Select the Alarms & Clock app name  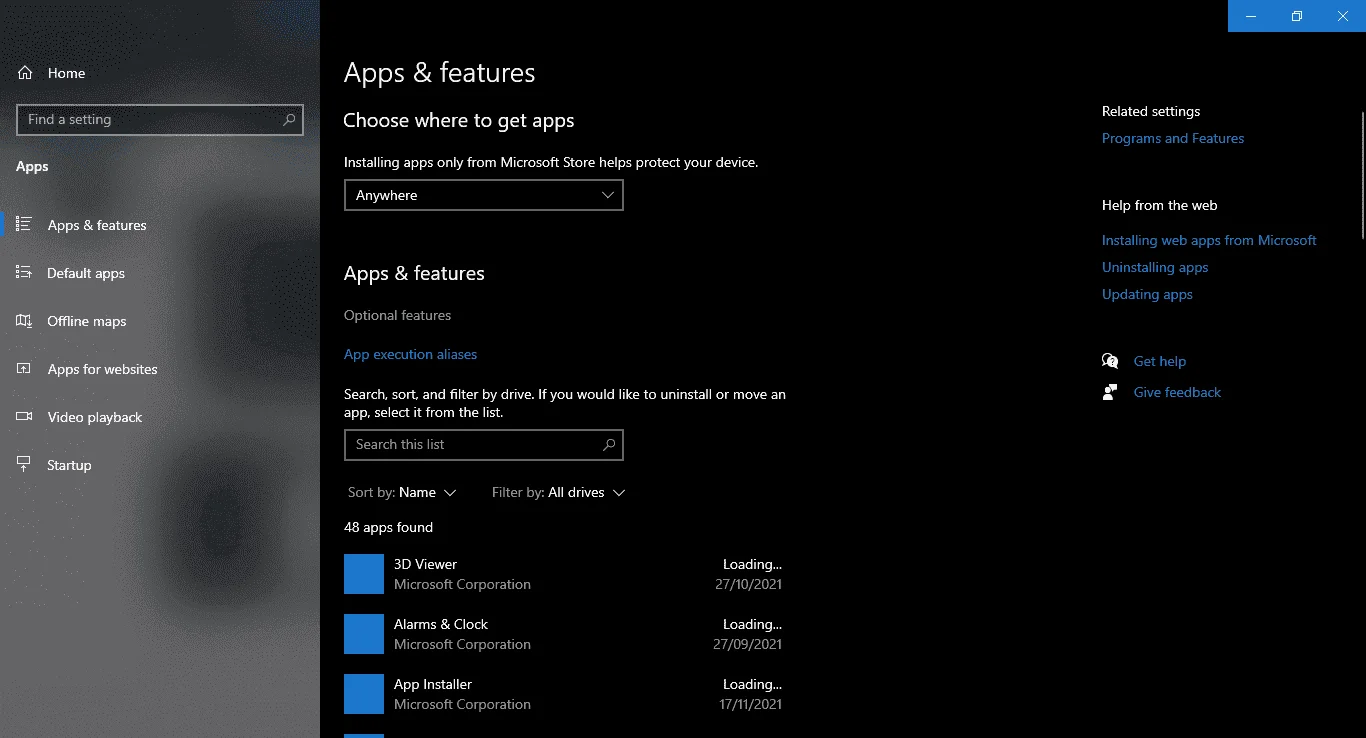coord(441,624)
